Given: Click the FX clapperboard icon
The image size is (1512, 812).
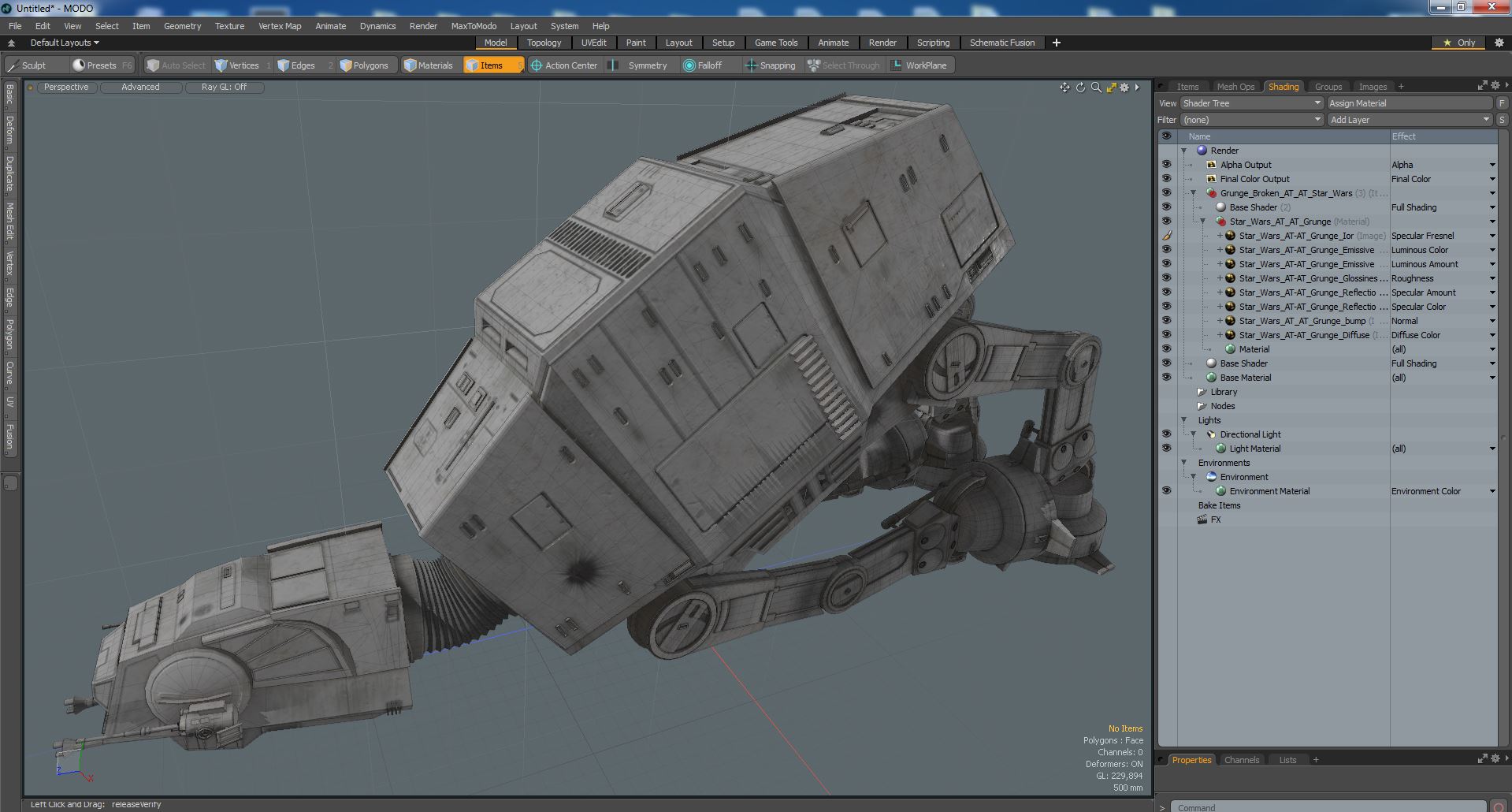Looking at the screenshot, I should (1202, 520).
